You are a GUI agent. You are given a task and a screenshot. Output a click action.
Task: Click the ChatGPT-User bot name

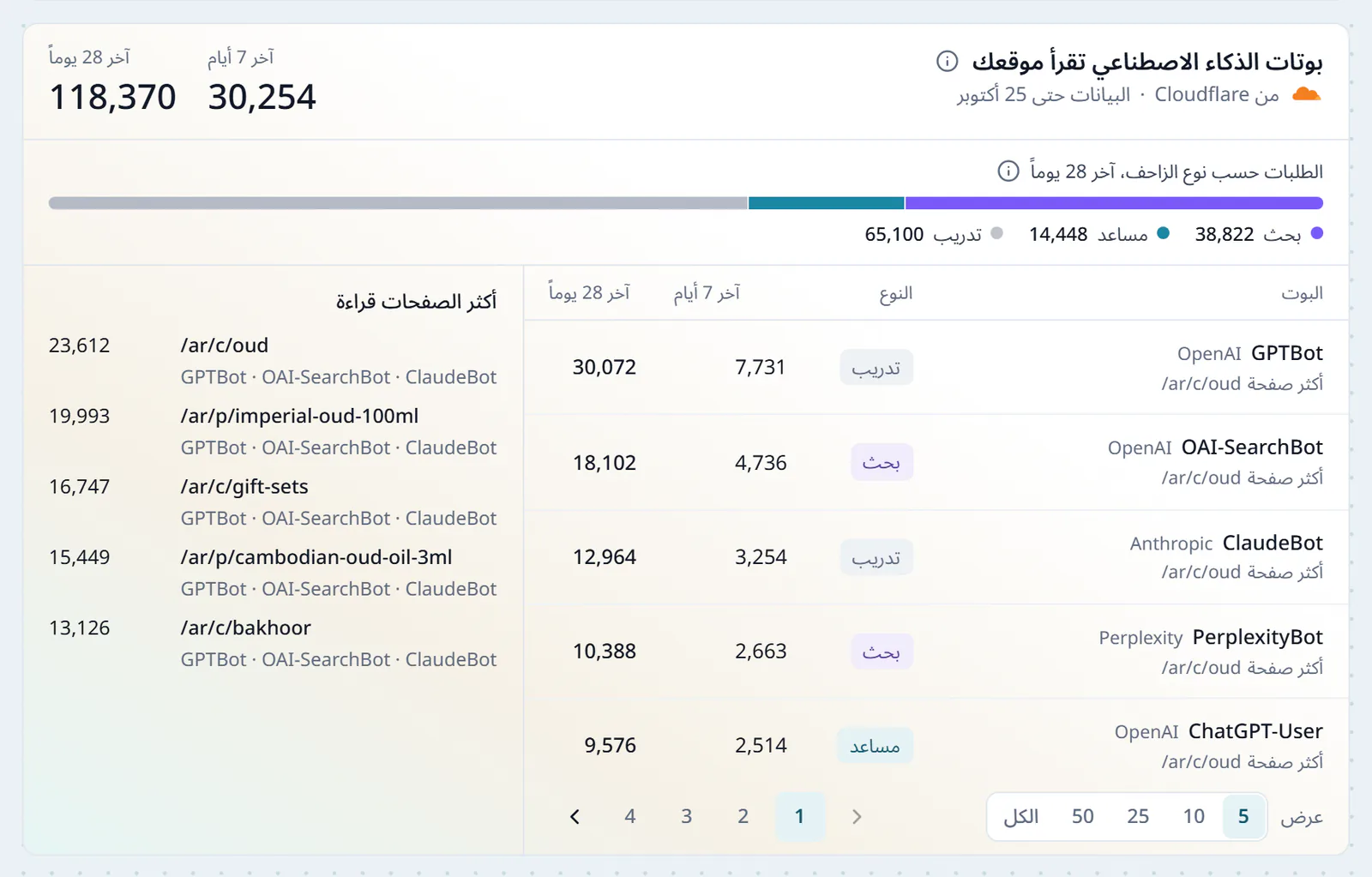coord(1255,731)
